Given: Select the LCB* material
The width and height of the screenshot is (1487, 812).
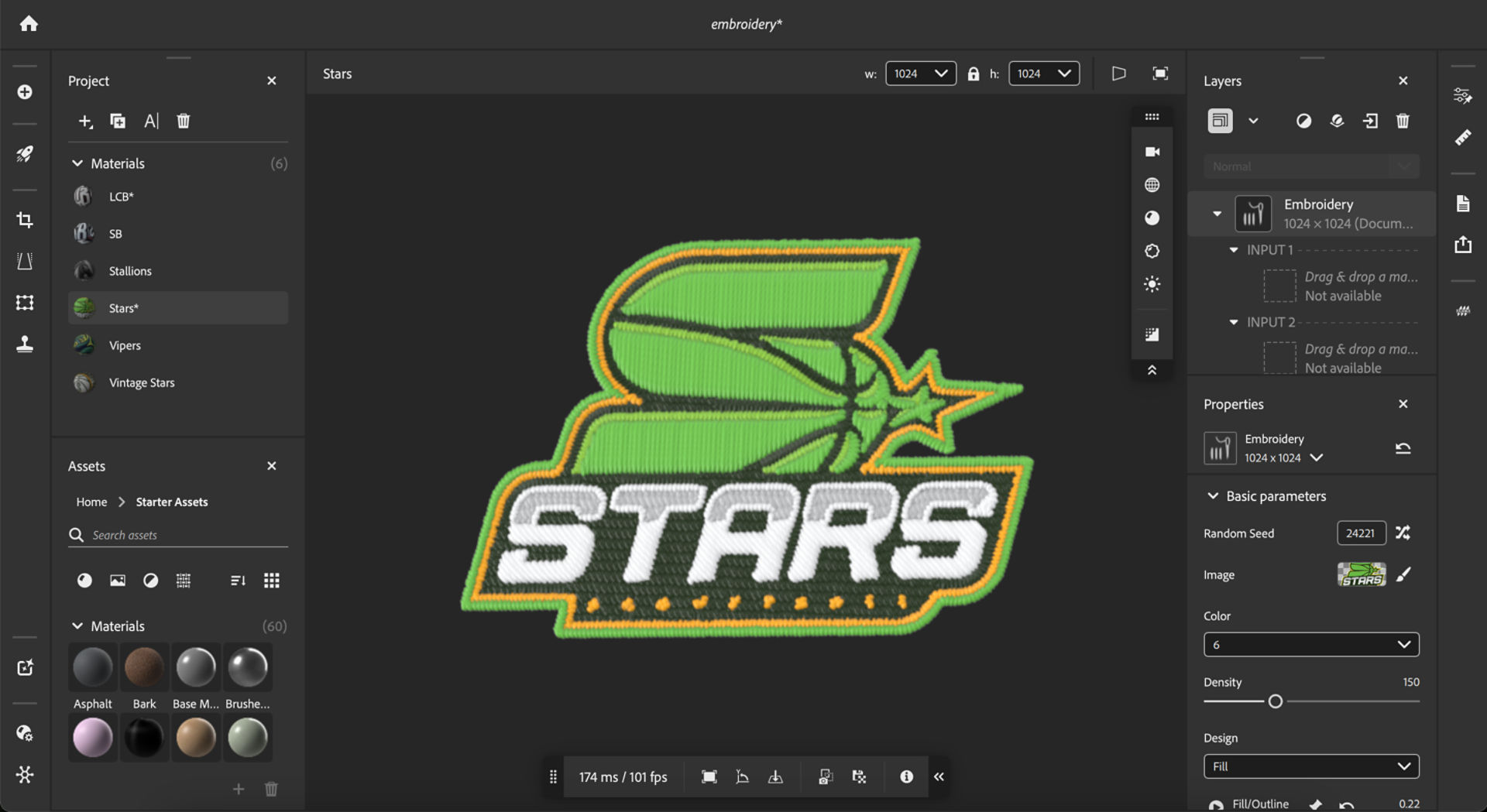Looking at the screenshot, I should [x=178, y=197].
